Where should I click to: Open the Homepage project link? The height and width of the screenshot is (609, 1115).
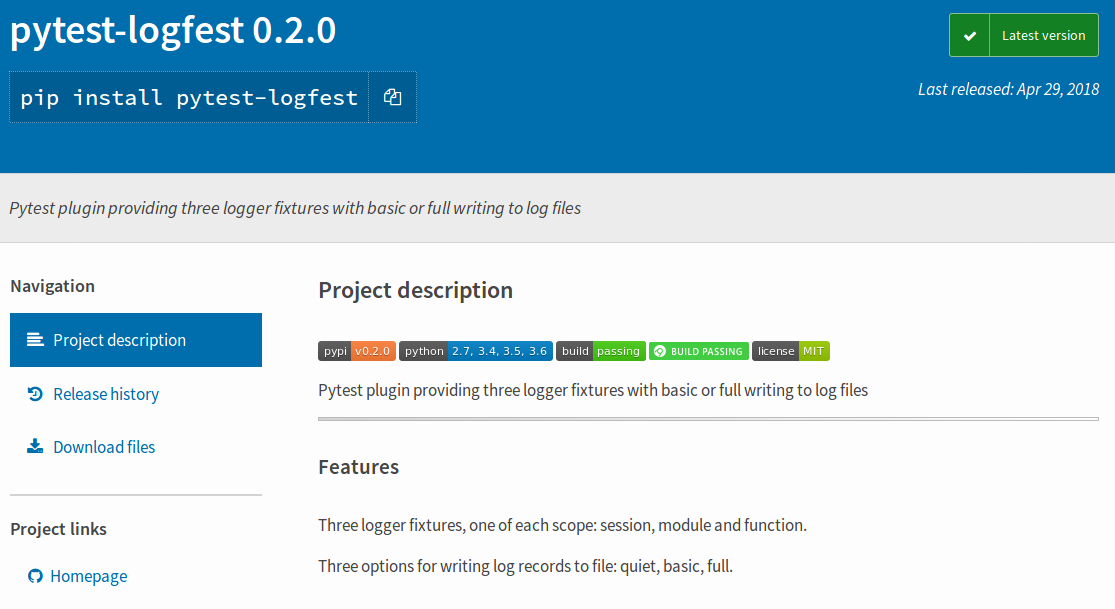pyautogui.click(x=89, y=576)
